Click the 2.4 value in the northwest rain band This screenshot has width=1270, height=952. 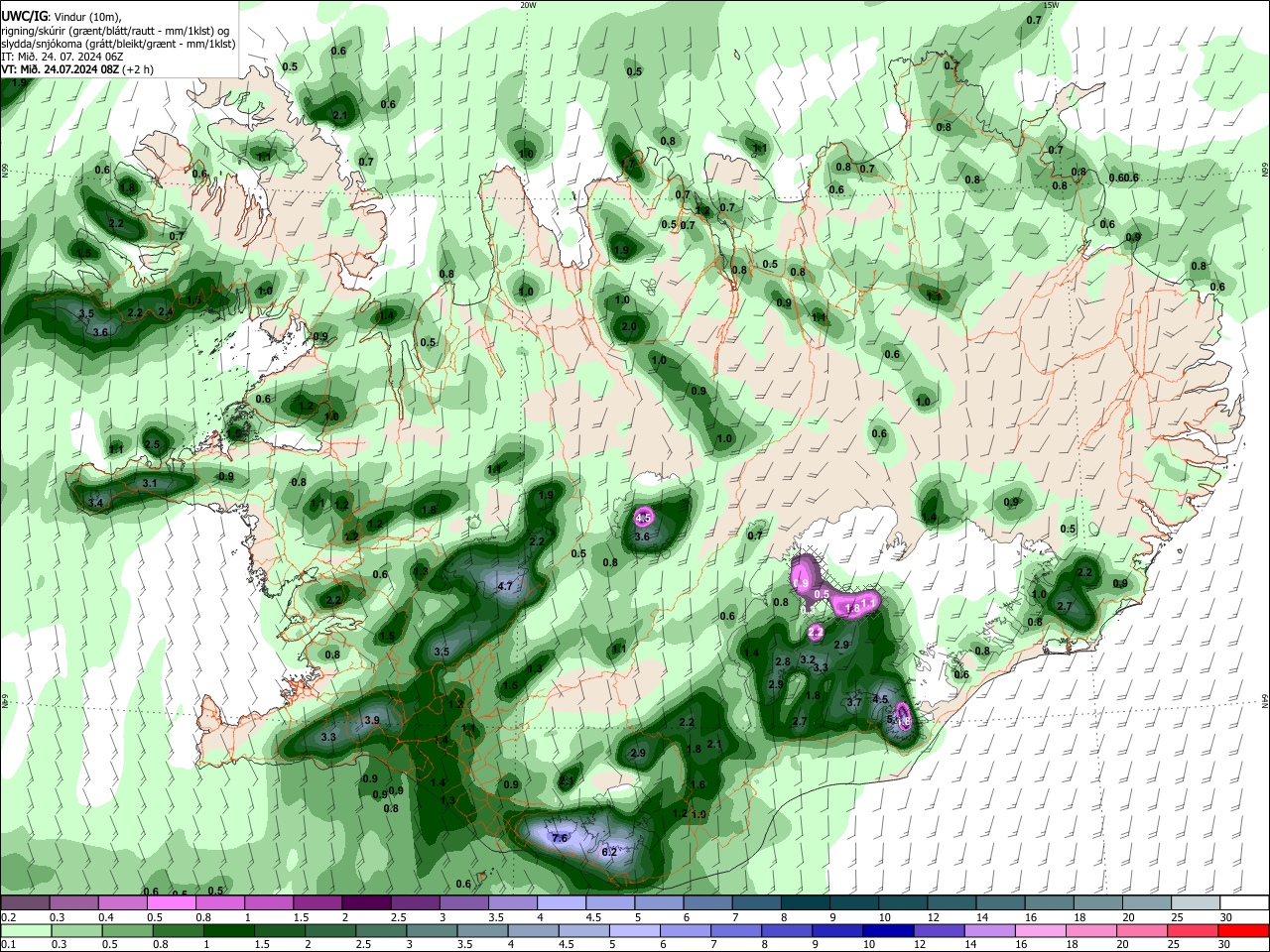click(166, 312)
